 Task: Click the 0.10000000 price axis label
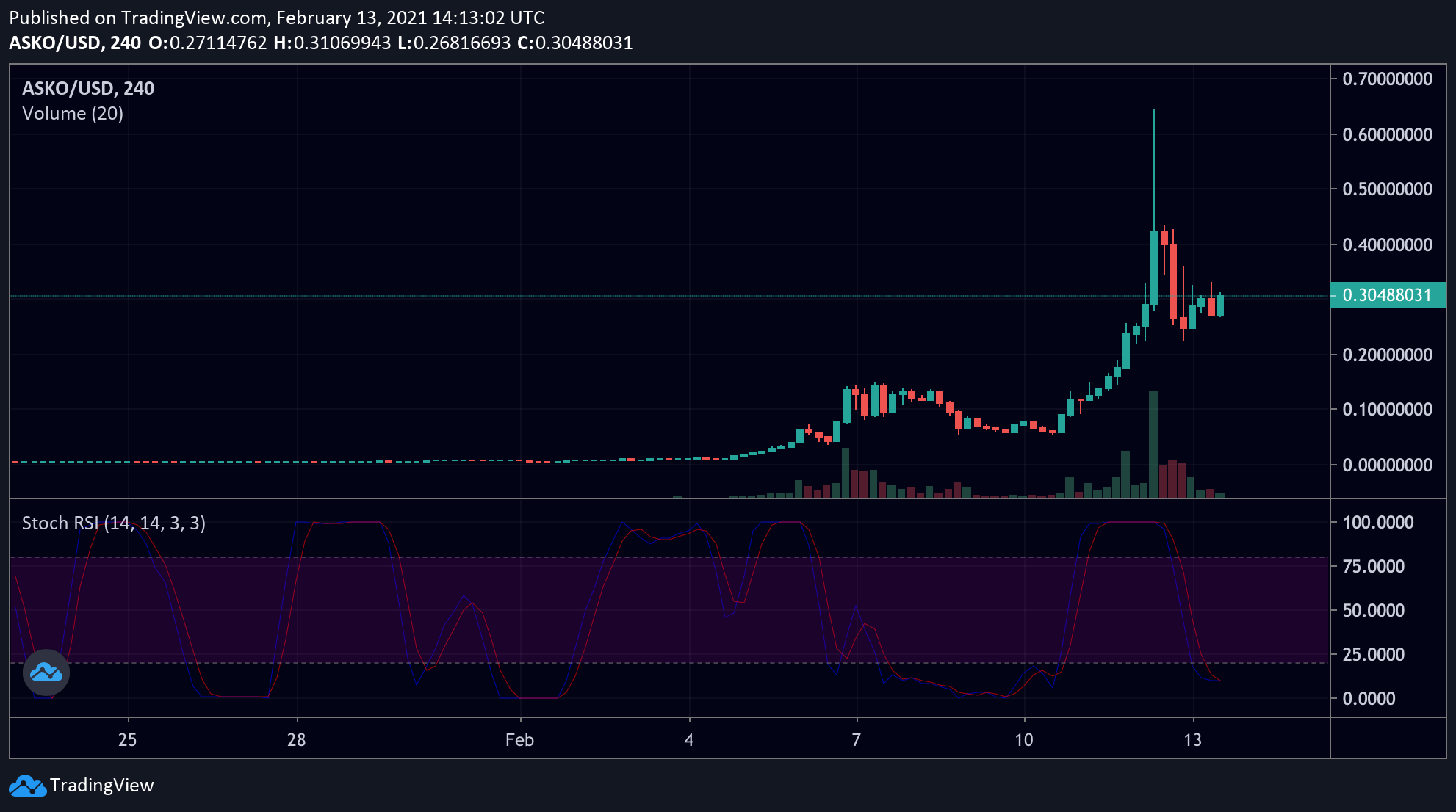click(1388, 410)
